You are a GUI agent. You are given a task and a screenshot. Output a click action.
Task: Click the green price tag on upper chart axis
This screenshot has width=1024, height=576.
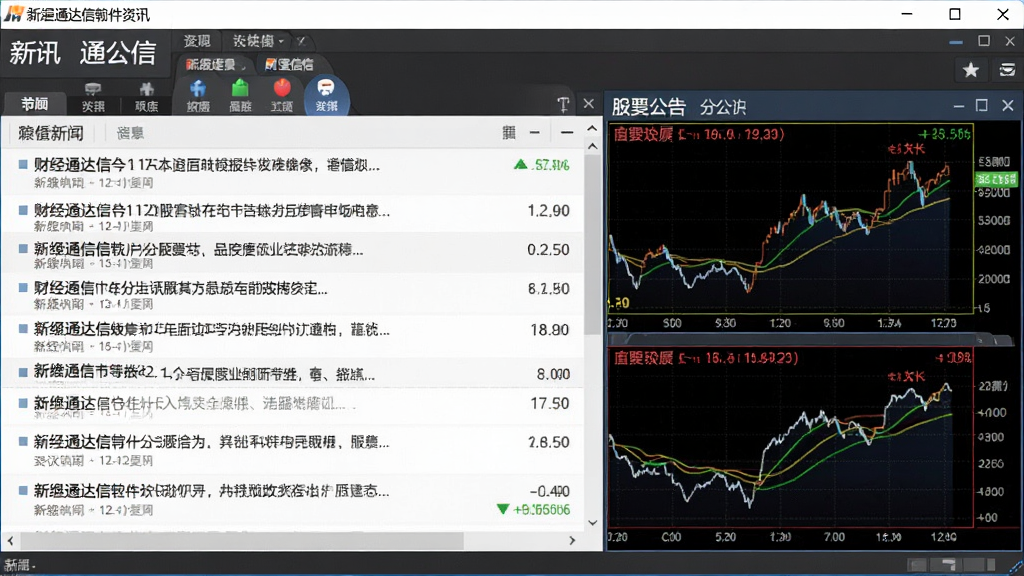click(996, 179)
